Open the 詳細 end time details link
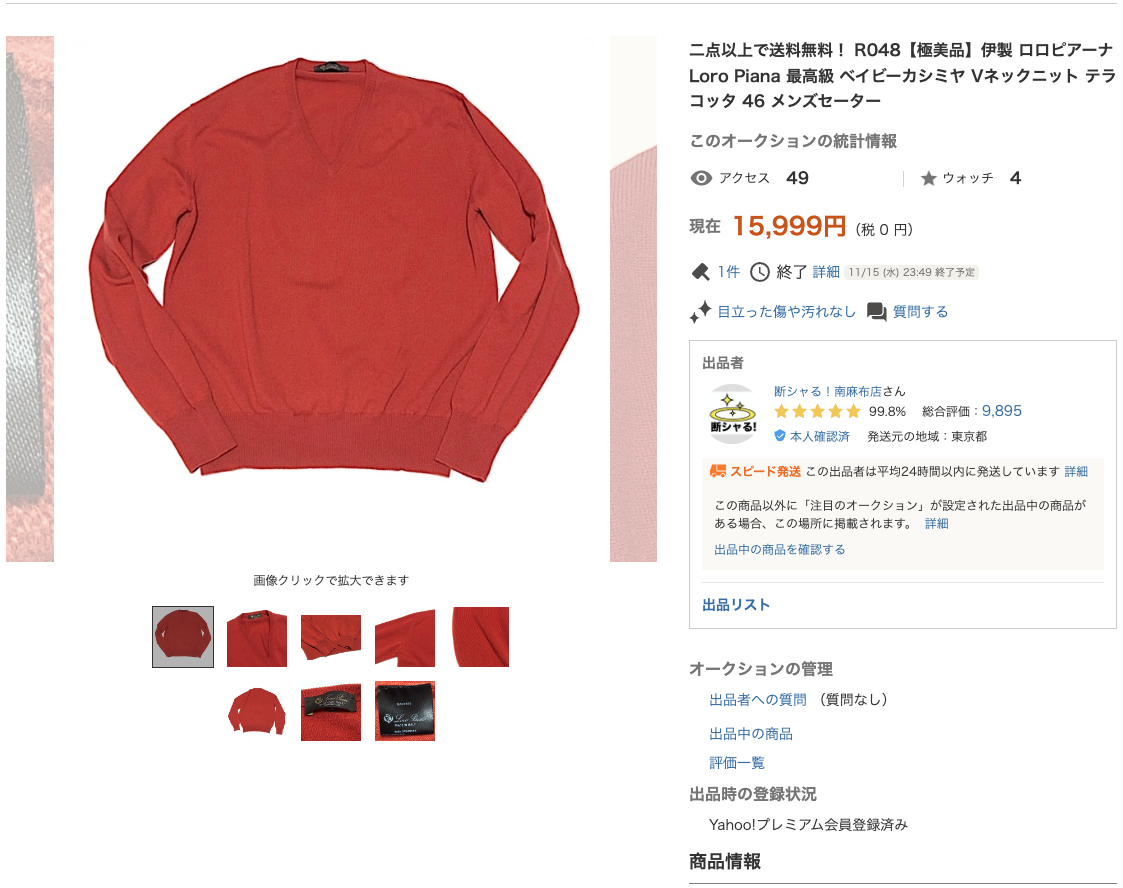This screenshot has width=1123, height=888. (x=826, y=272)
